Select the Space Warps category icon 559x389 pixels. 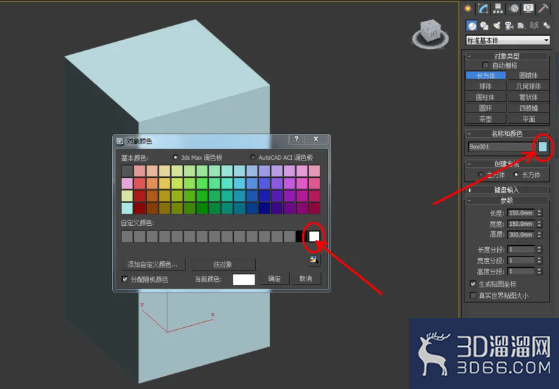pos(534,26)
